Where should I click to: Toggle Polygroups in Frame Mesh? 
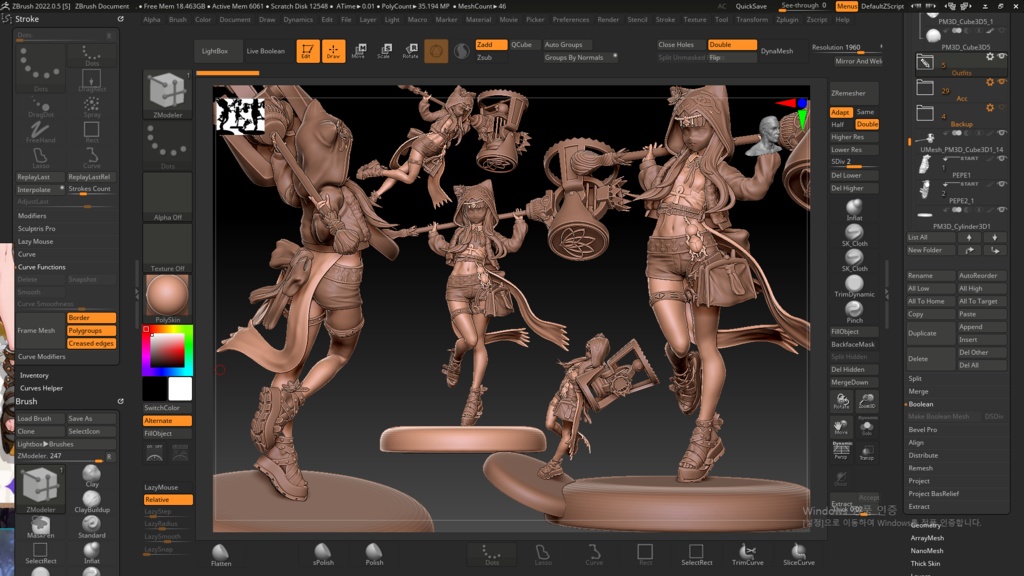coord(91,330)
